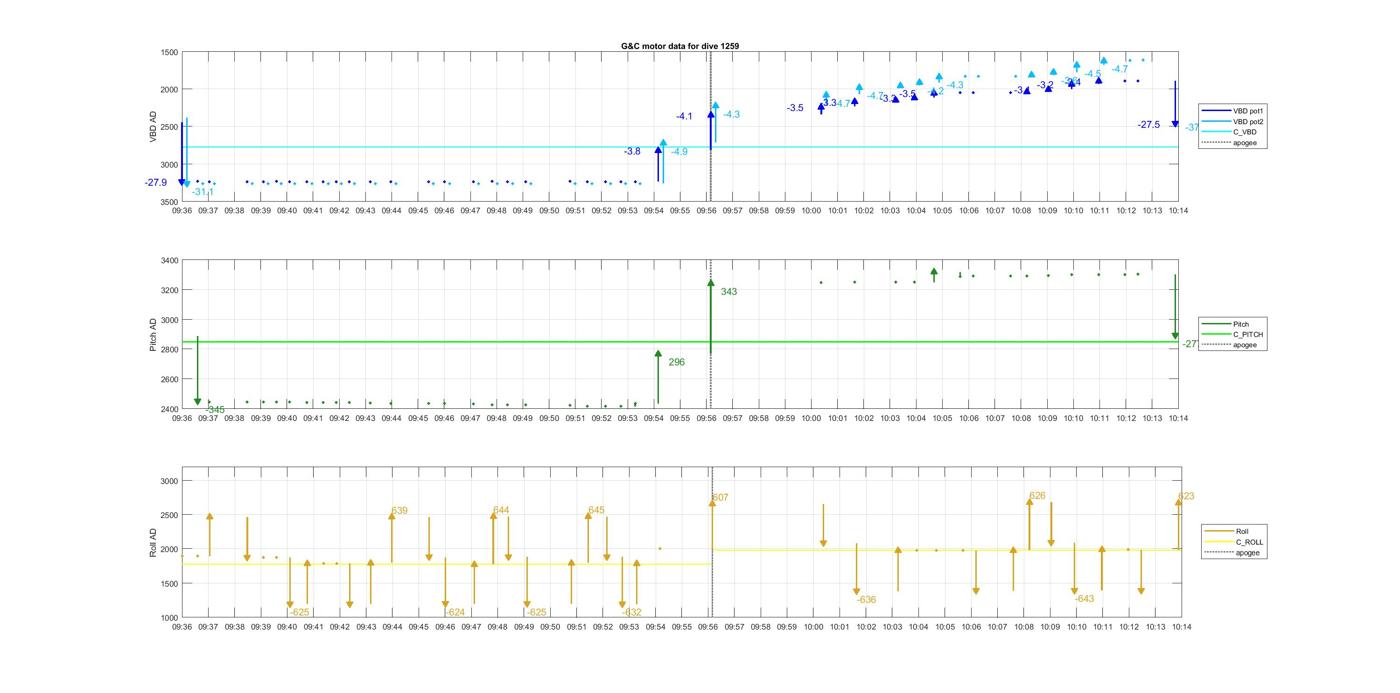Click the "-4.1" VBD data label
1400x693 pixels.
pyautogui.click(x=684, y=117)
